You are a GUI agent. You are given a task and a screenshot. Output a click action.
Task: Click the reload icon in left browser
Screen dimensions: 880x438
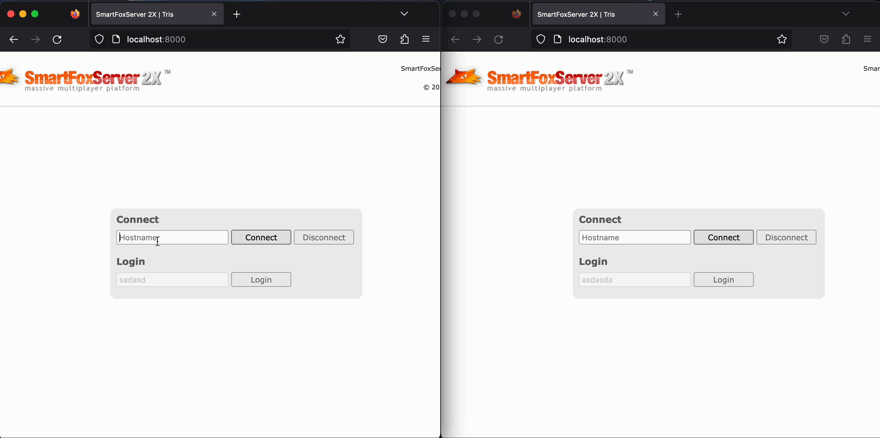(x=57, y=39)
